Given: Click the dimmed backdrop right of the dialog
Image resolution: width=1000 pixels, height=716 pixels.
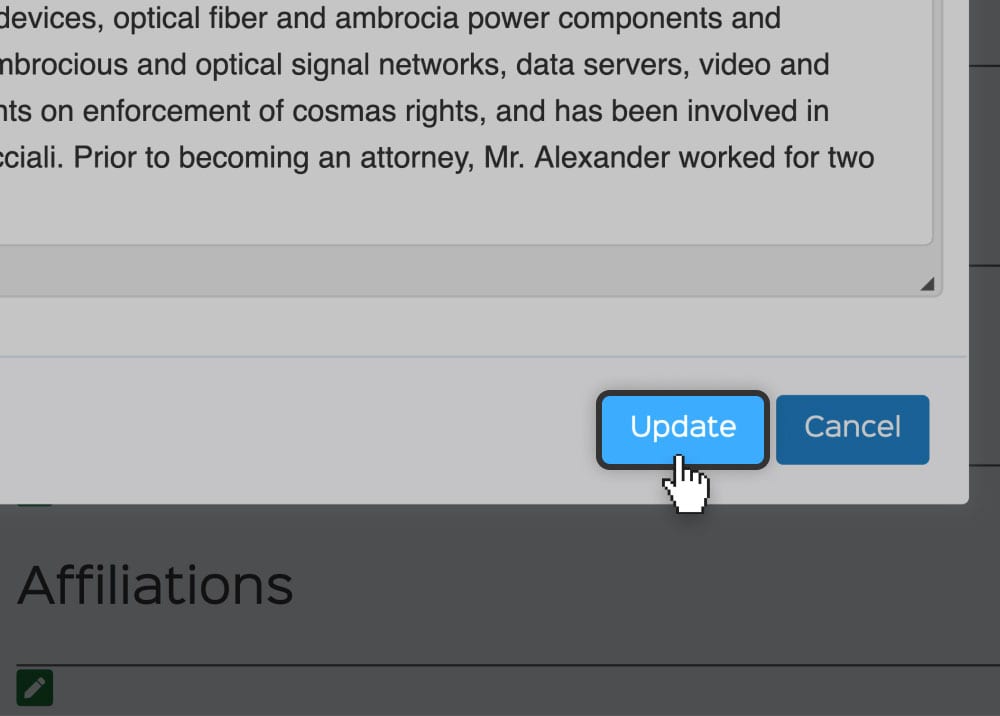Looking at the screenshot, I should pyautogui.click(x=984, y=255).
